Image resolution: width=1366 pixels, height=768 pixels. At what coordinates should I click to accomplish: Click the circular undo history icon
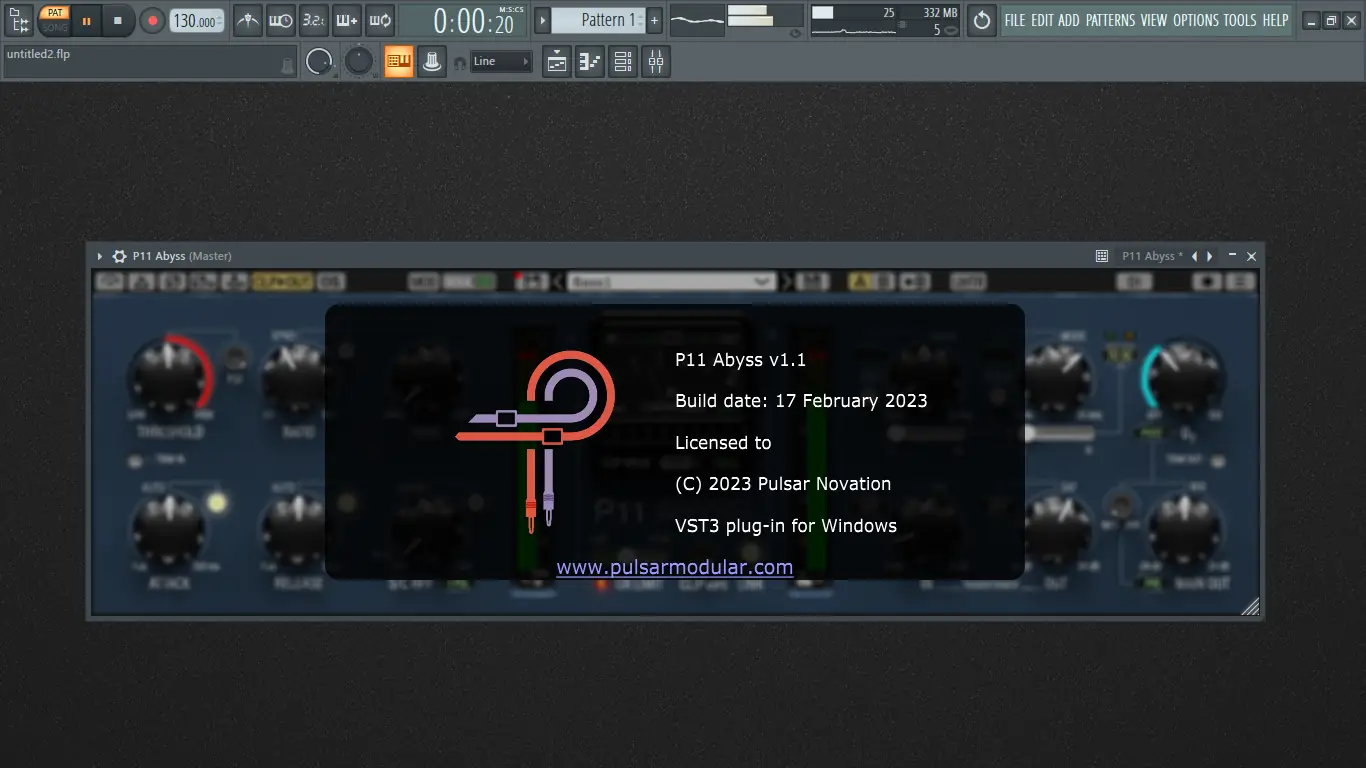pos(982,20)
